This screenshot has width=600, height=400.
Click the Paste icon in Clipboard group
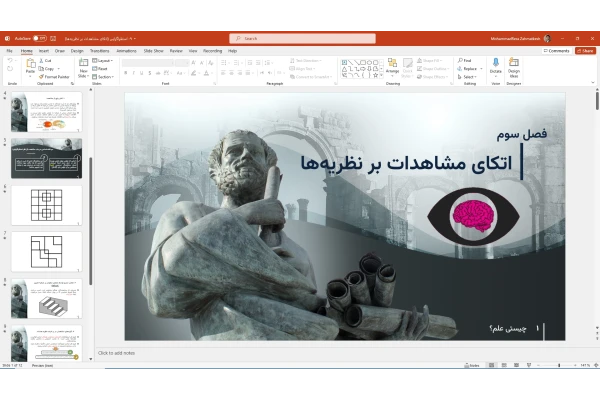tap(30, 65)
